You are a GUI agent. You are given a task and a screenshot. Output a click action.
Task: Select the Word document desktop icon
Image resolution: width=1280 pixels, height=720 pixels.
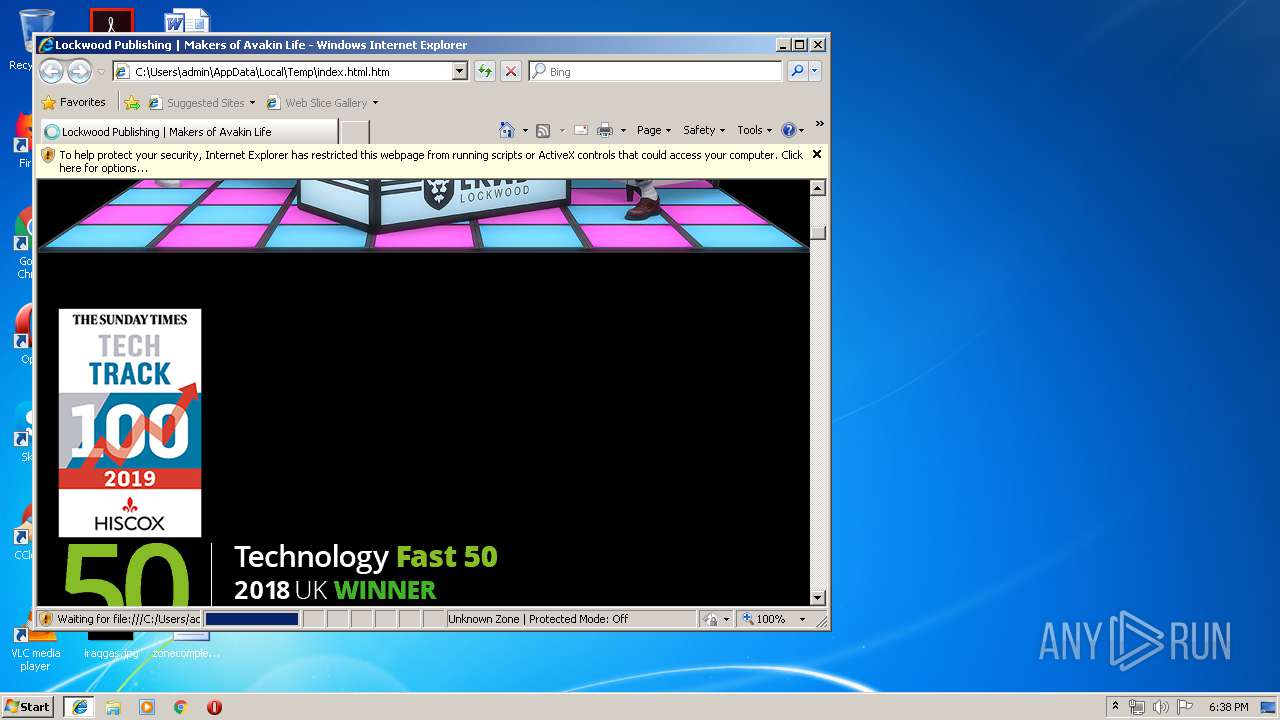[188, 22]
